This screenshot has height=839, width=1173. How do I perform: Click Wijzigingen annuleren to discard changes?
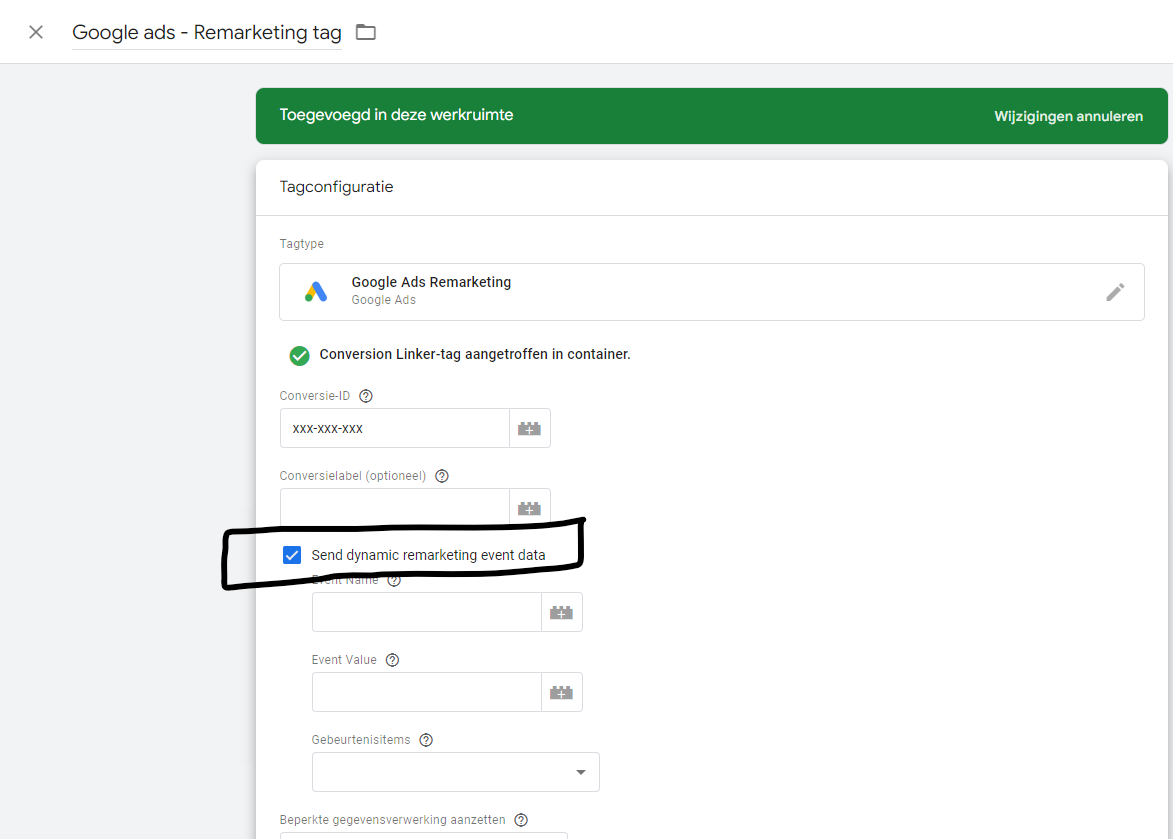tap(1068, 116)
